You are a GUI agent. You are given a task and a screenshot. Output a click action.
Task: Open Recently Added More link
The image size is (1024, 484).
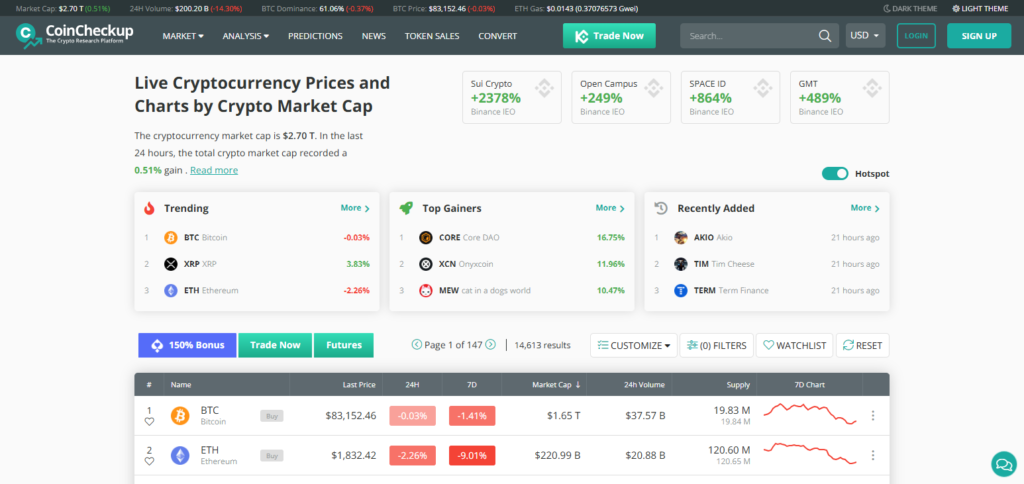click(865, 208)
